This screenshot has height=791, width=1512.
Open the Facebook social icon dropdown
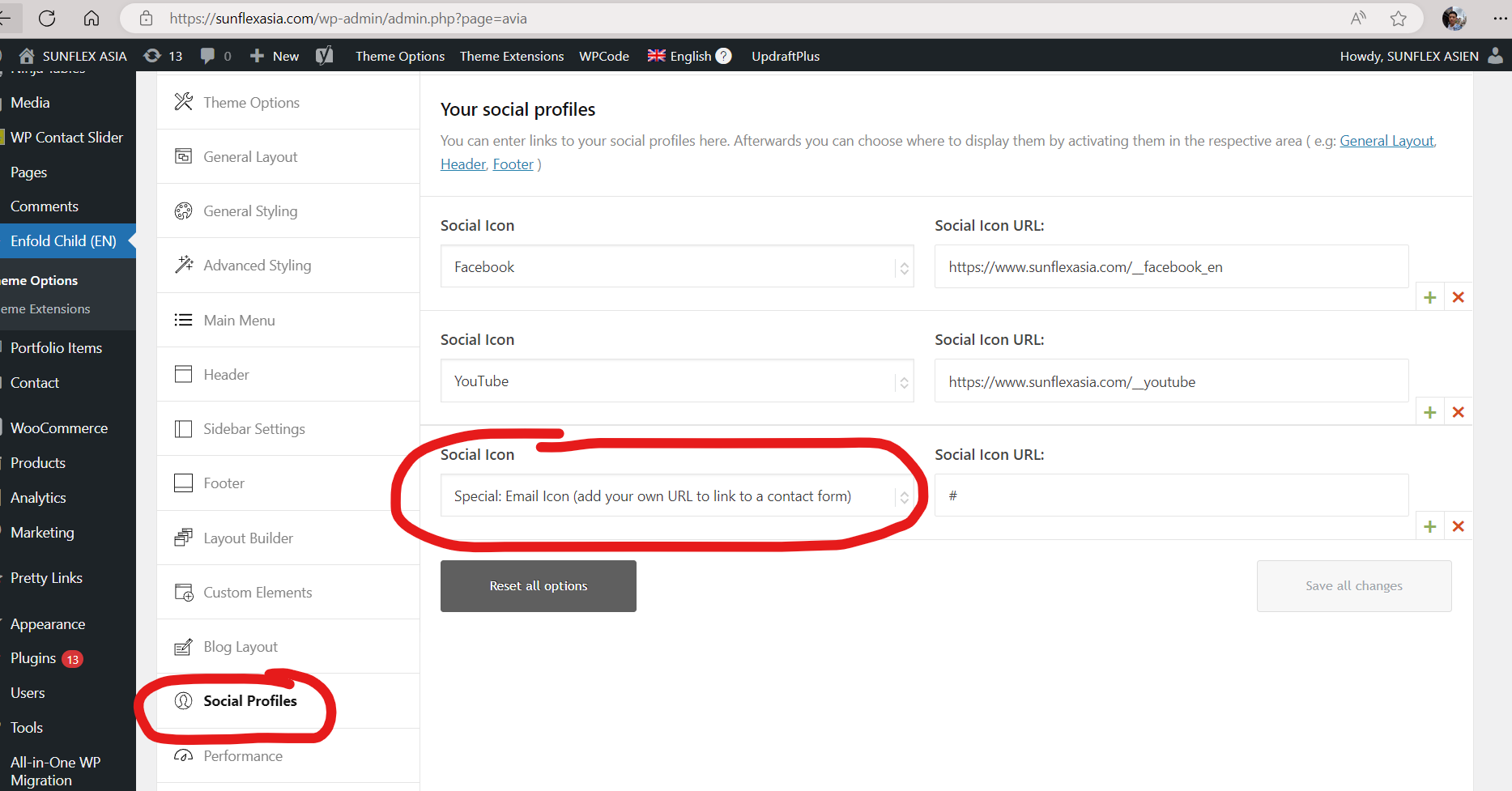677,266
